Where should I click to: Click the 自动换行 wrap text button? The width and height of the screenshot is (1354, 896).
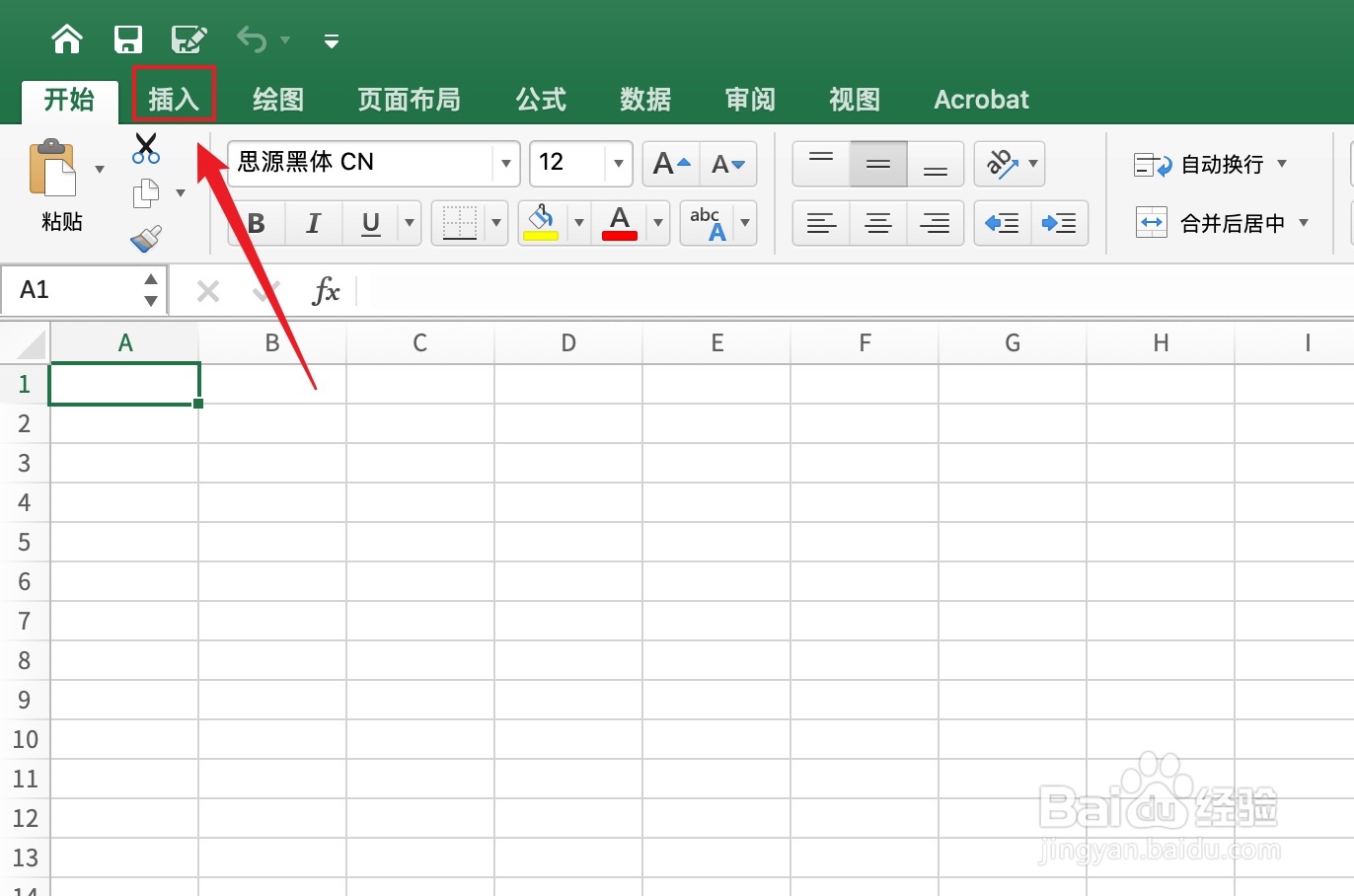point(1199,165)
